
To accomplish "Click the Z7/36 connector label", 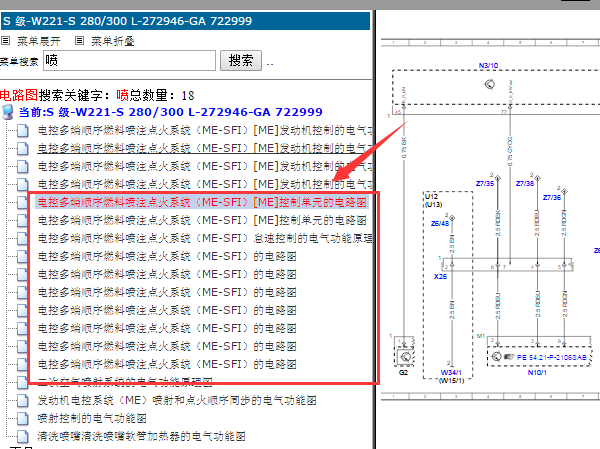I will (x=552, y=198).
